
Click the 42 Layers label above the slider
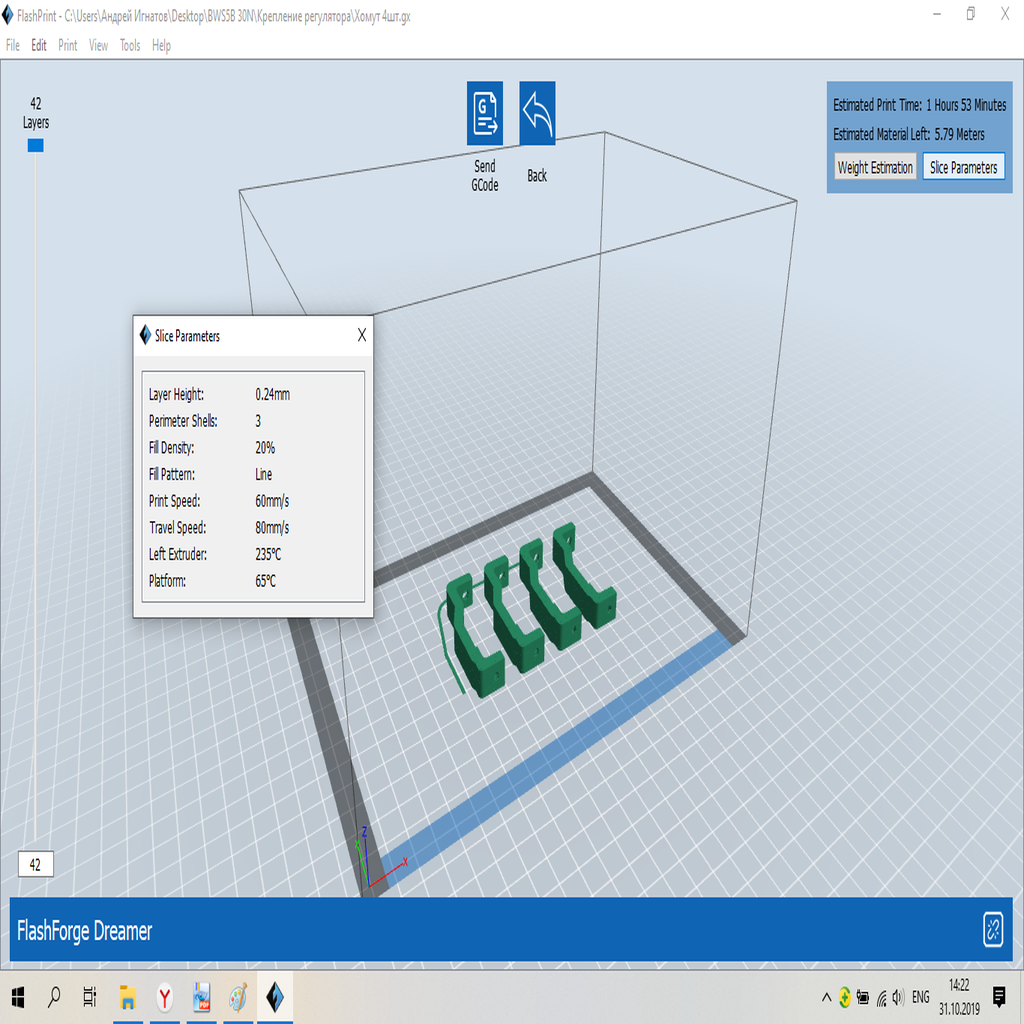tap(36, 113)
